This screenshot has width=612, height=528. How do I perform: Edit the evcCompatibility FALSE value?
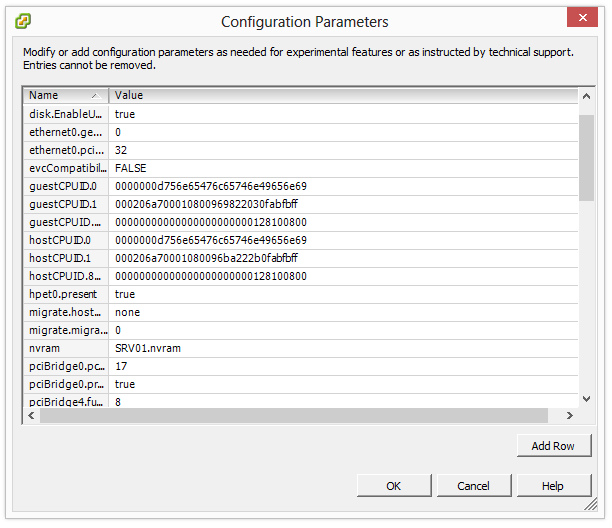tap(131, 168)
